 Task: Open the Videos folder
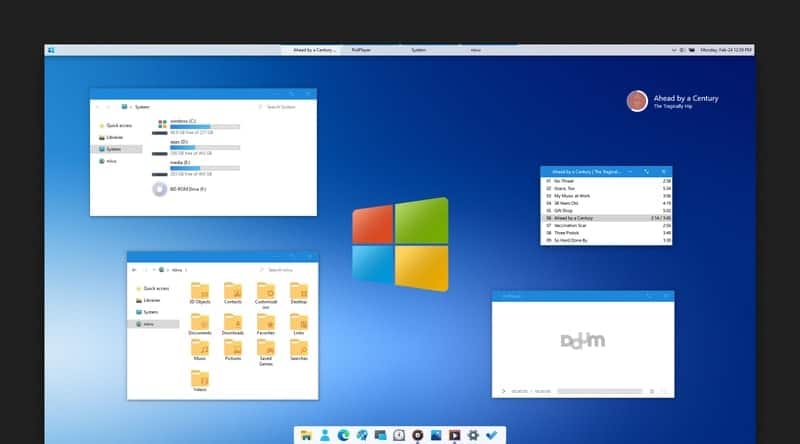200,381
